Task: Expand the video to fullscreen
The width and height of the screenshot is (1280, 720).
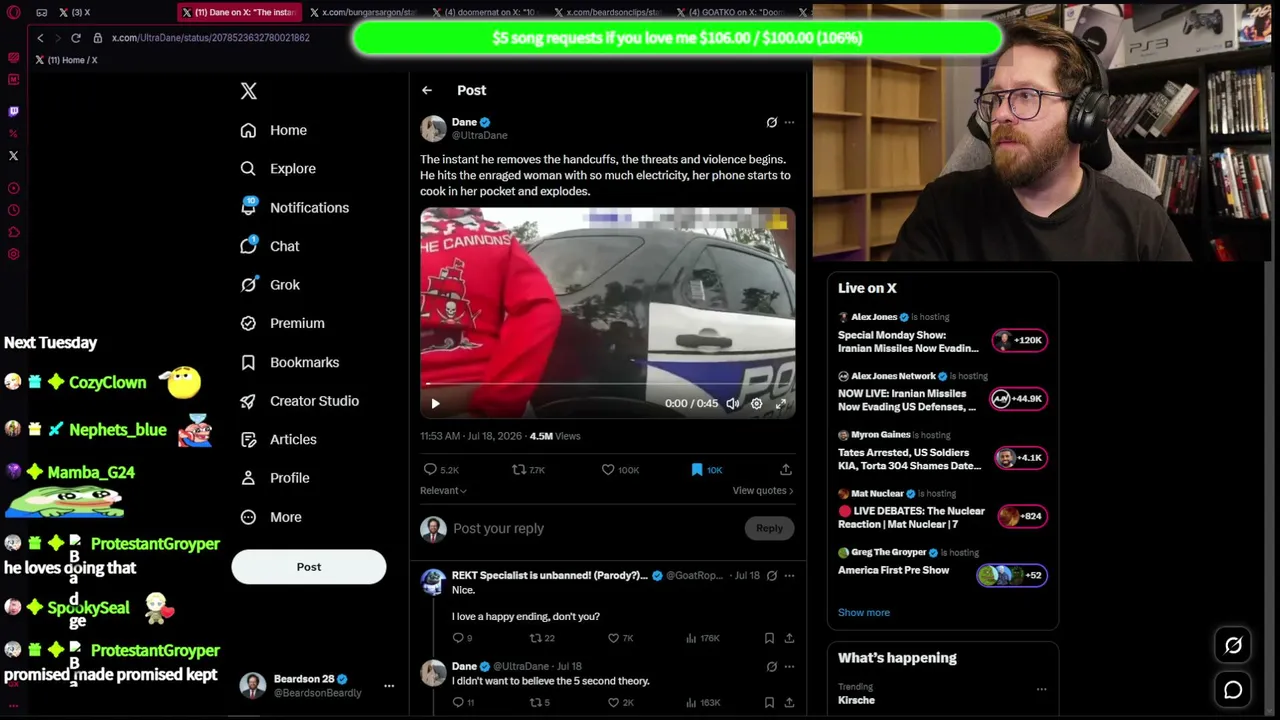Action: (x=781, y=404)
